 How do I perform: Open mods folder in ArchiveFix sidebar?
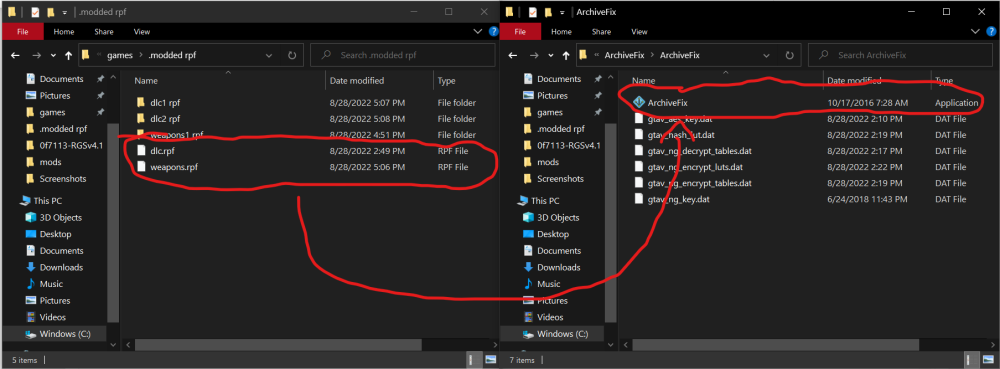pyautogui.click(x=547, y=162)
